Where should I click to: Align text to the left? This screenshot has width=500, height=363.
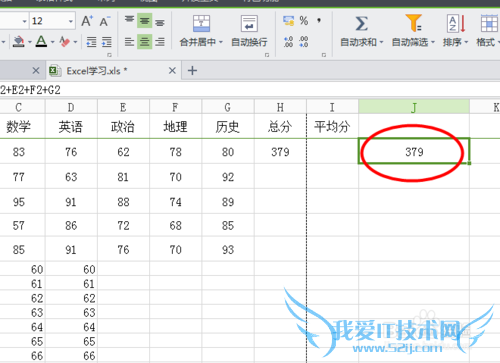click(129, 42)
